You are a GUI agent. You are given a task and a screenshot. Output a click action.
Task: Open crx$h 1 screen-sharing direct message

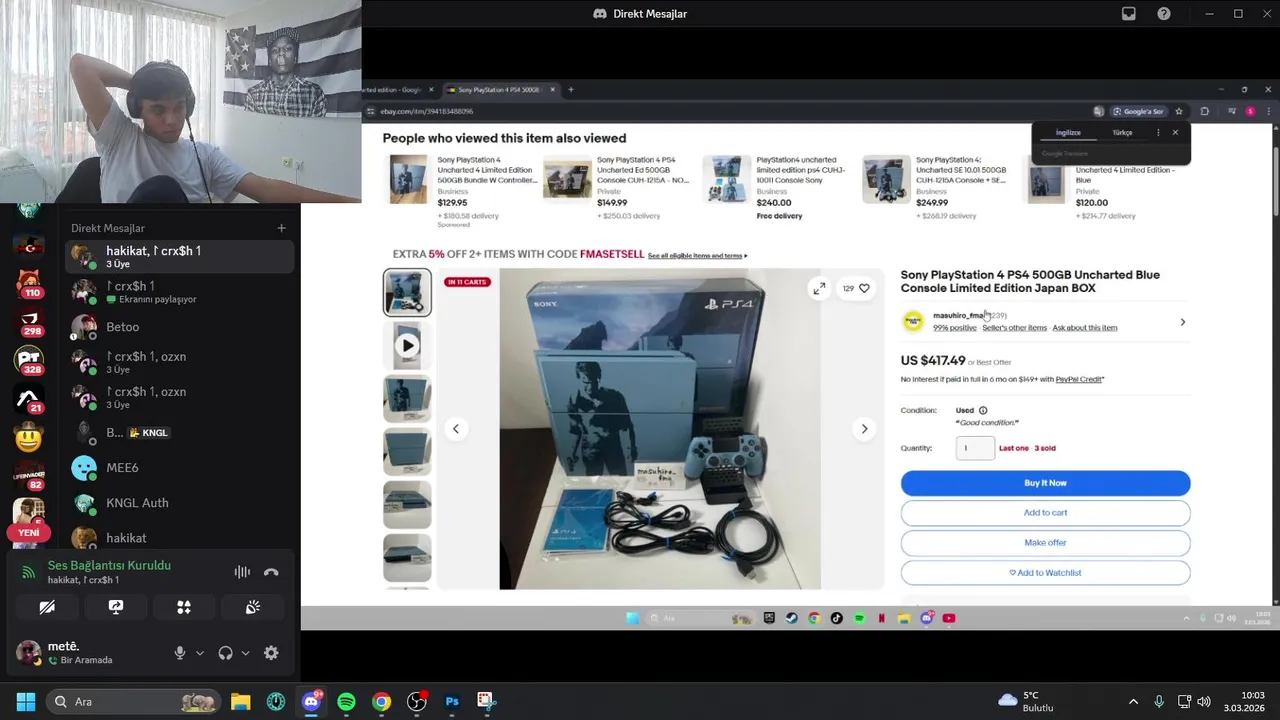coord(180,292)
